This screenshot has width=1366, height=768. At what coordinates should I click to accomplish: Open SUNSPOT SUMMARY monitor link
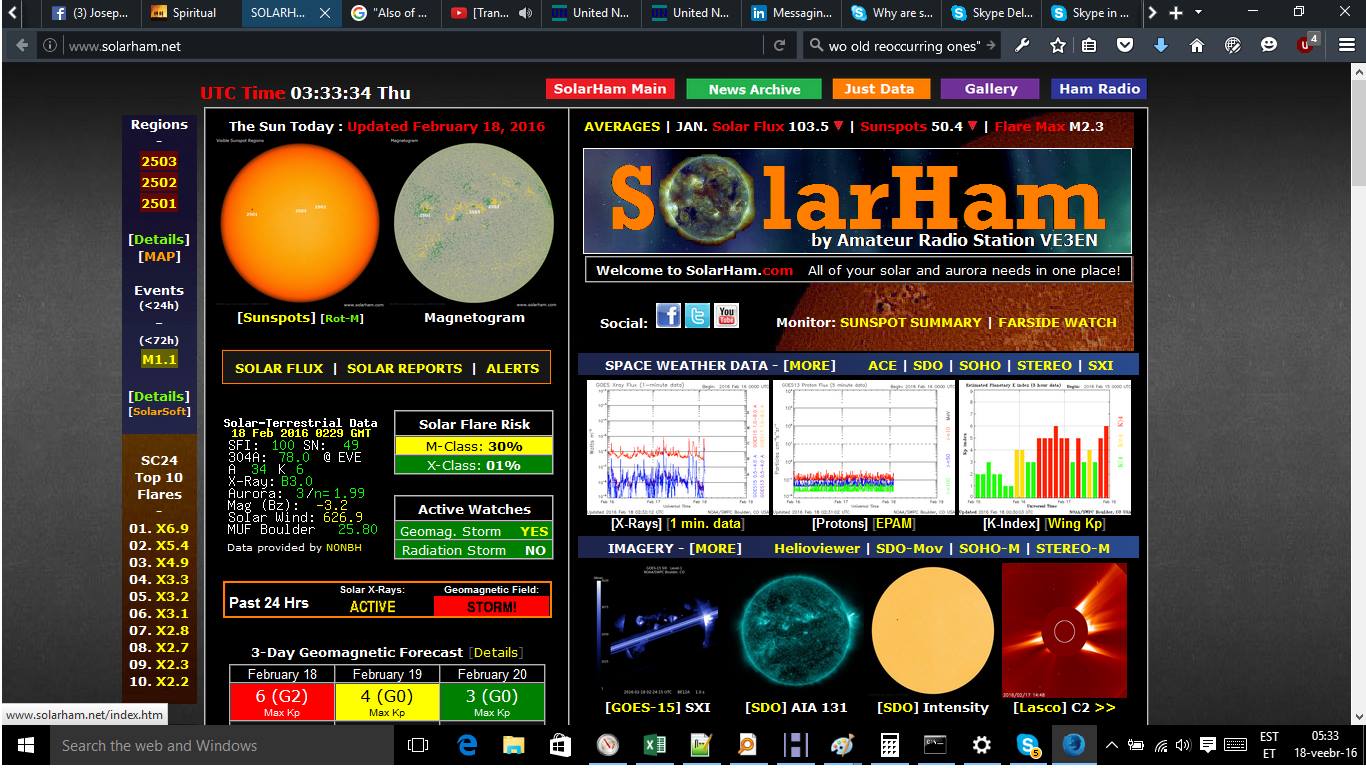(x=910, y=322)
